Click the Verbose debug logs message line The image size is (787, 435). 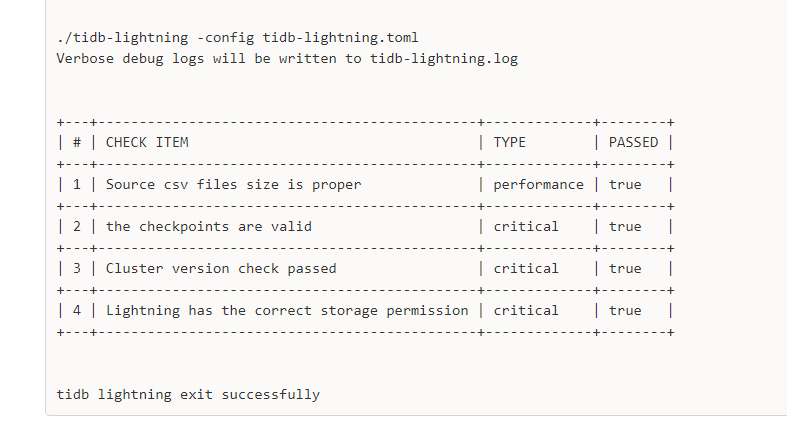click(x=287, y=59)
